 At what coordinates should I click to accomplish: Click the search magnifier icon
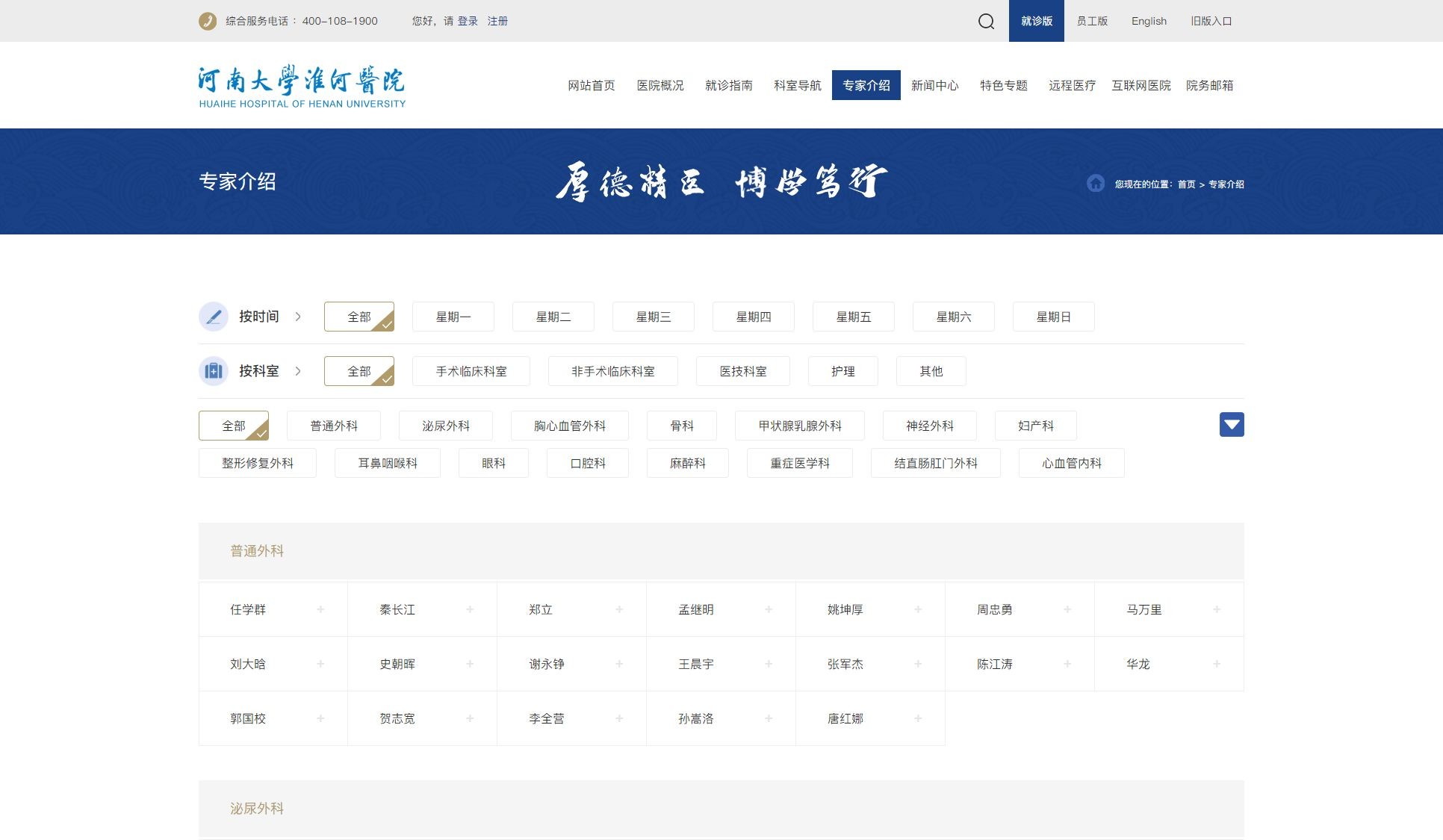[x=986, y=21]
